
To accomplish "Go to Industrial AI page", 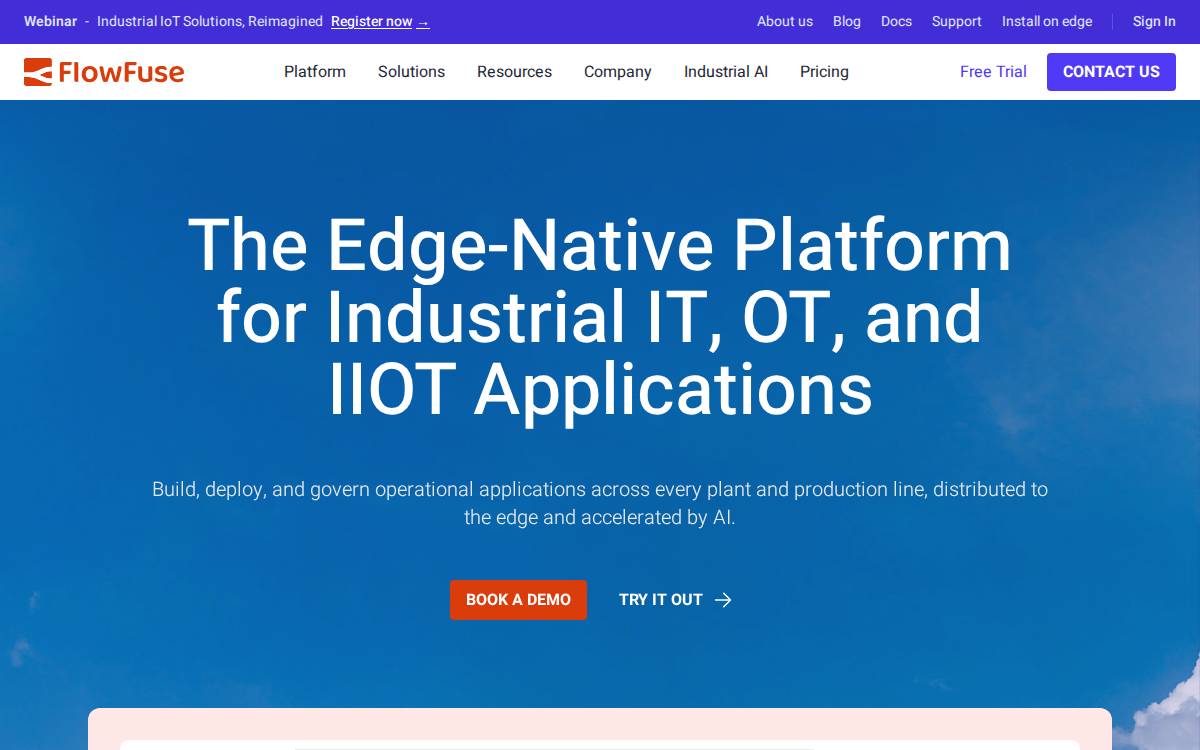I will pos(726,72).
